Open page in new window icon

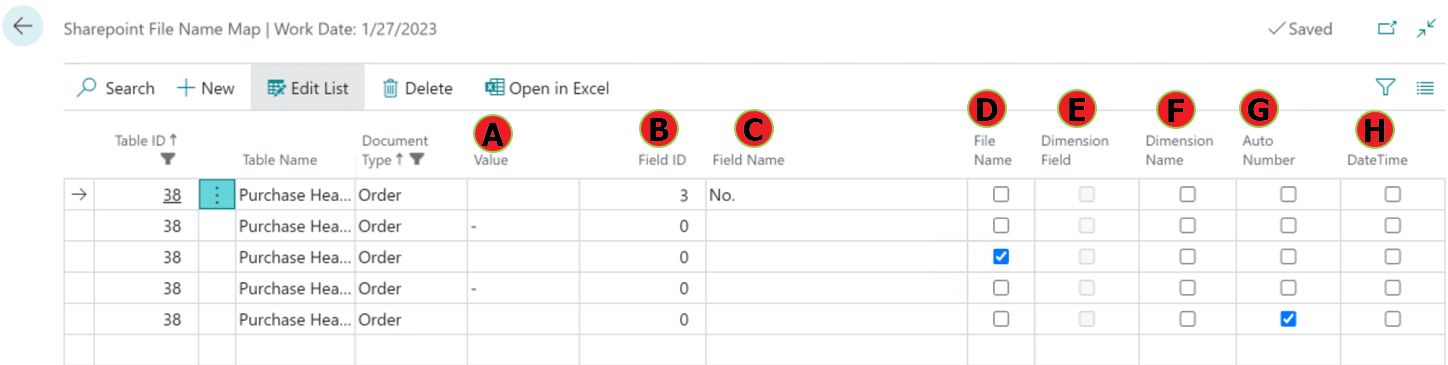pos(1387,29)
